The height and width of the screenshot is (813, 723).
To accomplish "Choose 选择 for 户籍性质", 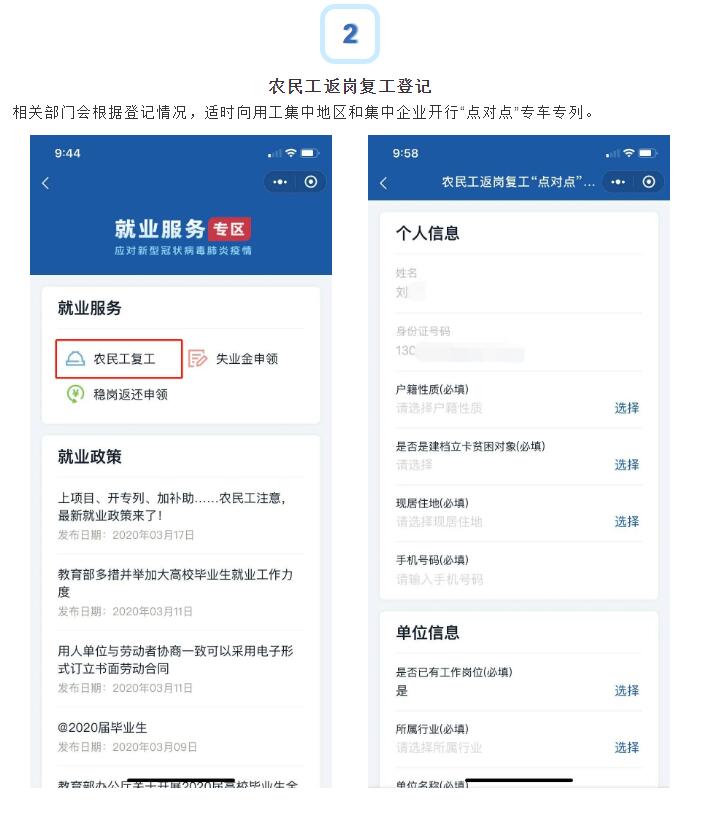I will pos(627,408).
